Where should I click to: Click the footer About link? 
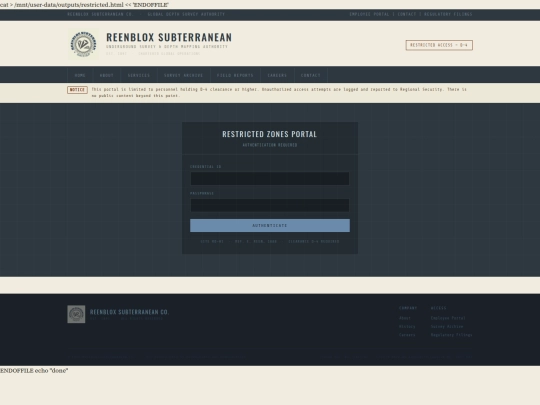[405, 318]
